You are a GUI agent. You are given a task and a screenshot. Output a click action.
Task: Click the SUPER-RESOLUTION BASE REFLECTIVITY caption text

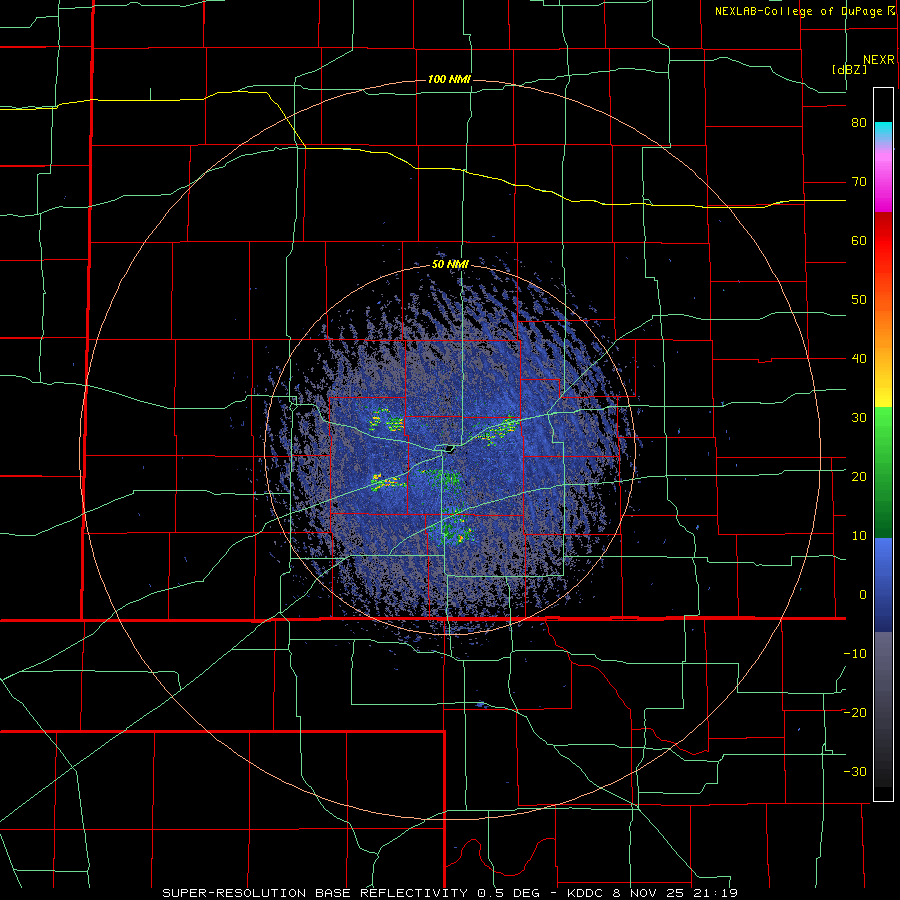coord(315,893)
